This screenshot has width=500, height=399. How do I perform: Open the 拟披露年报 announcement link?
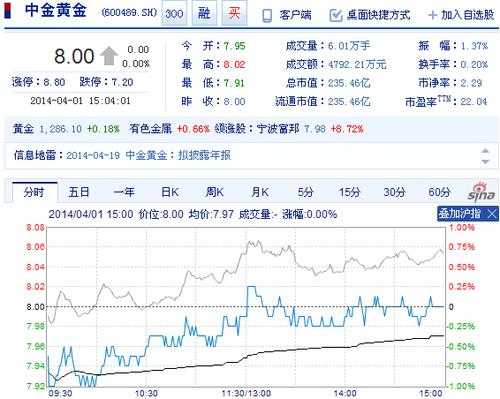tap(204, 155)
